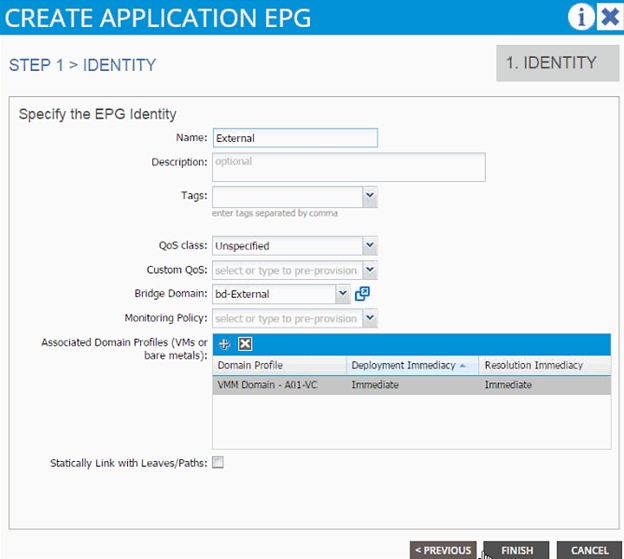Delete selected domain profile with X icon
The width and height of the screenshot is (624, 559).
pos(245,344)
